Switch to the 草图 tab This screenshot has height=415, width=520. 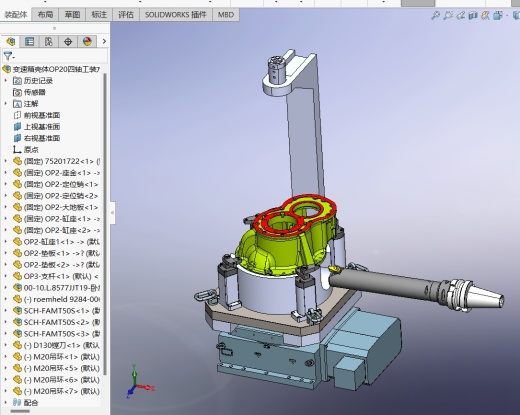click(72, 15)
